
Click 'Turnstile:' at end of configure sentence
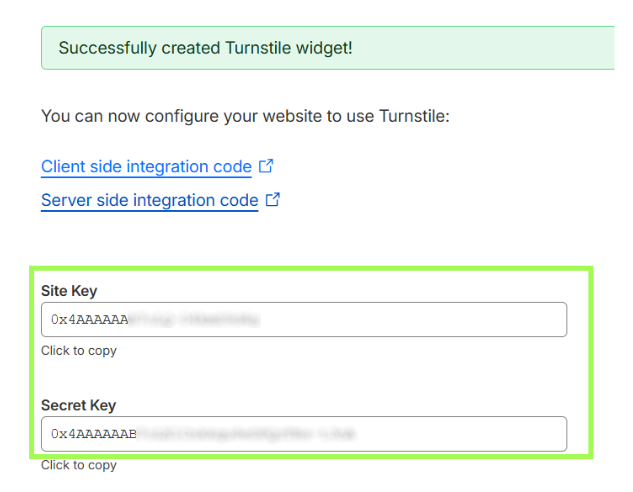pyautogui.click(x=415, y=117)
